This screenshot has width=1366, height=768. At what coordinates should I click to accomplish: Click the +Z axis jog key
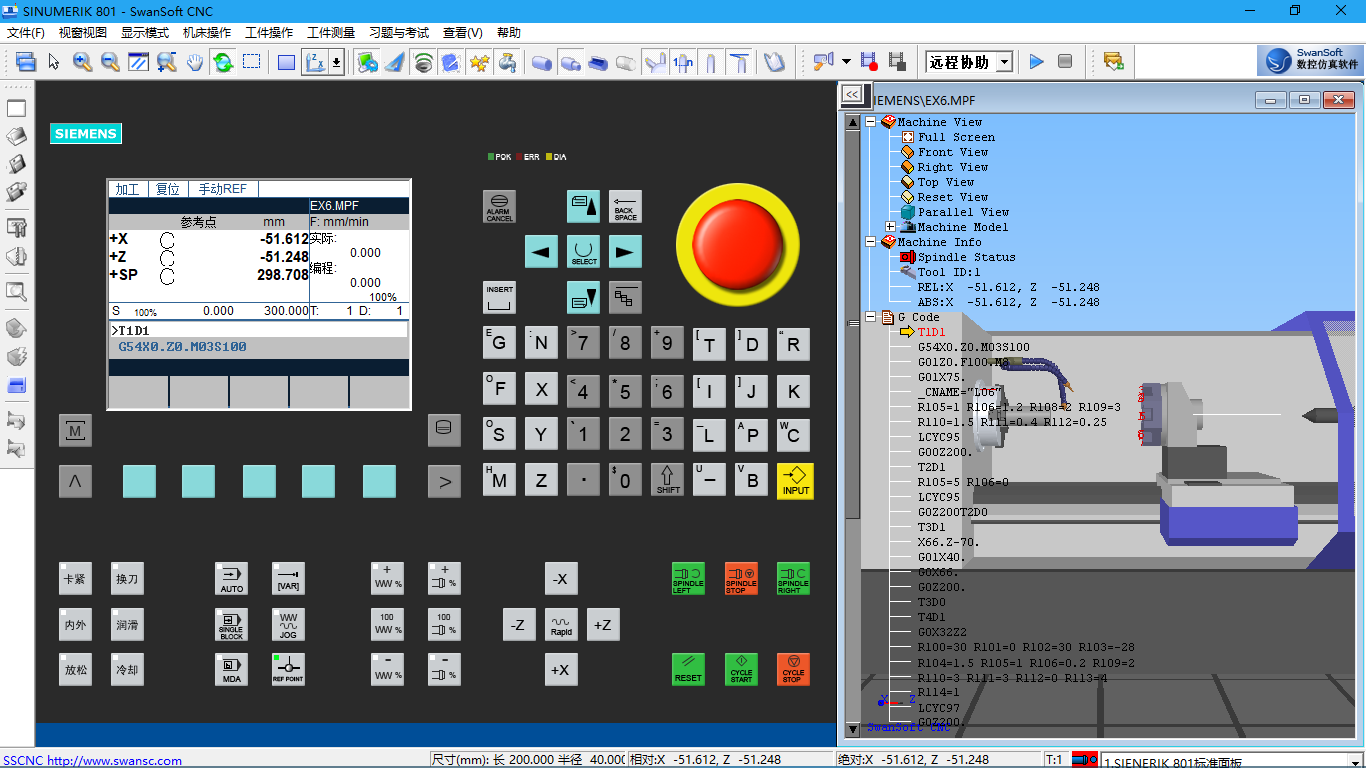coord(603,625)
